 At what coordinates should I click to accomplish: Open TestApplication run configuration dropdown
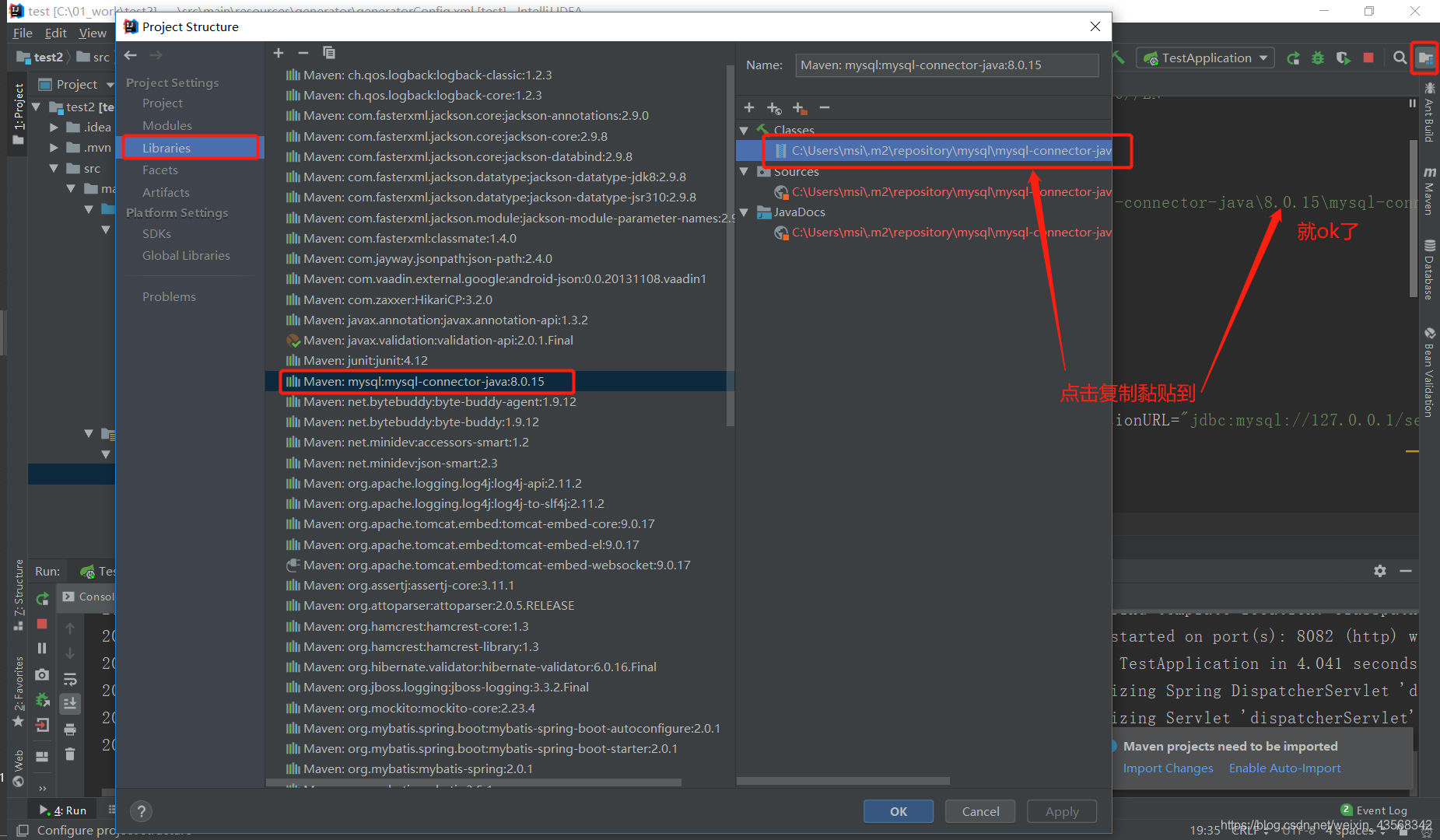click(x=1206, y=58)
